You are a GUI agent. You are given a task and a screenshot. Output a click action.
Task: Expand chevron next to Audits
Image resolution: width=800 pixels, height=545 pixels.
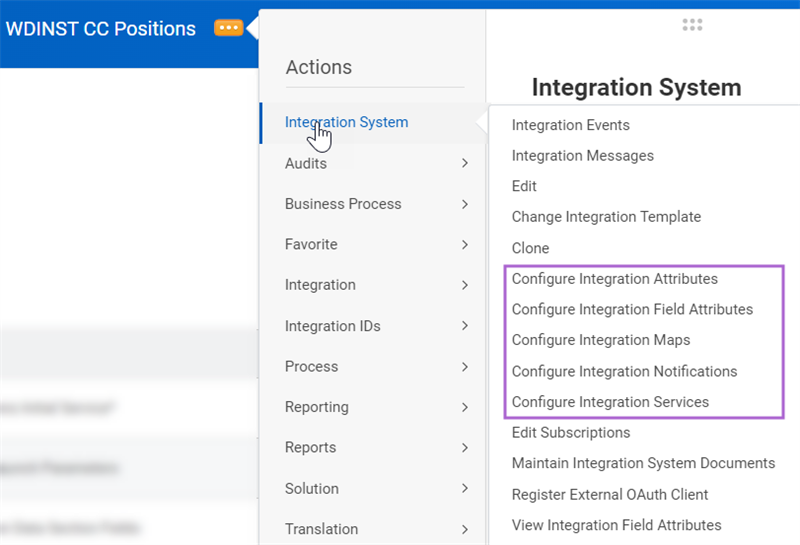(465, 163)
